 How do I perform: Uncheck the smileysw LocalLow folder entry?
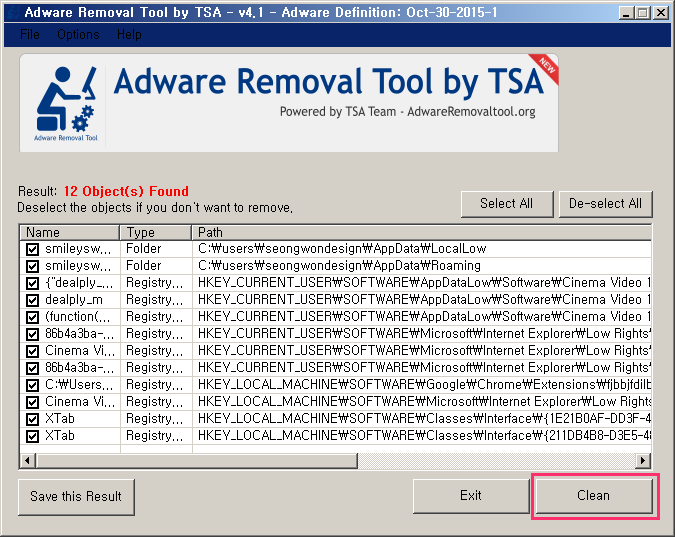pyautogui.click(x=32, y=249)
